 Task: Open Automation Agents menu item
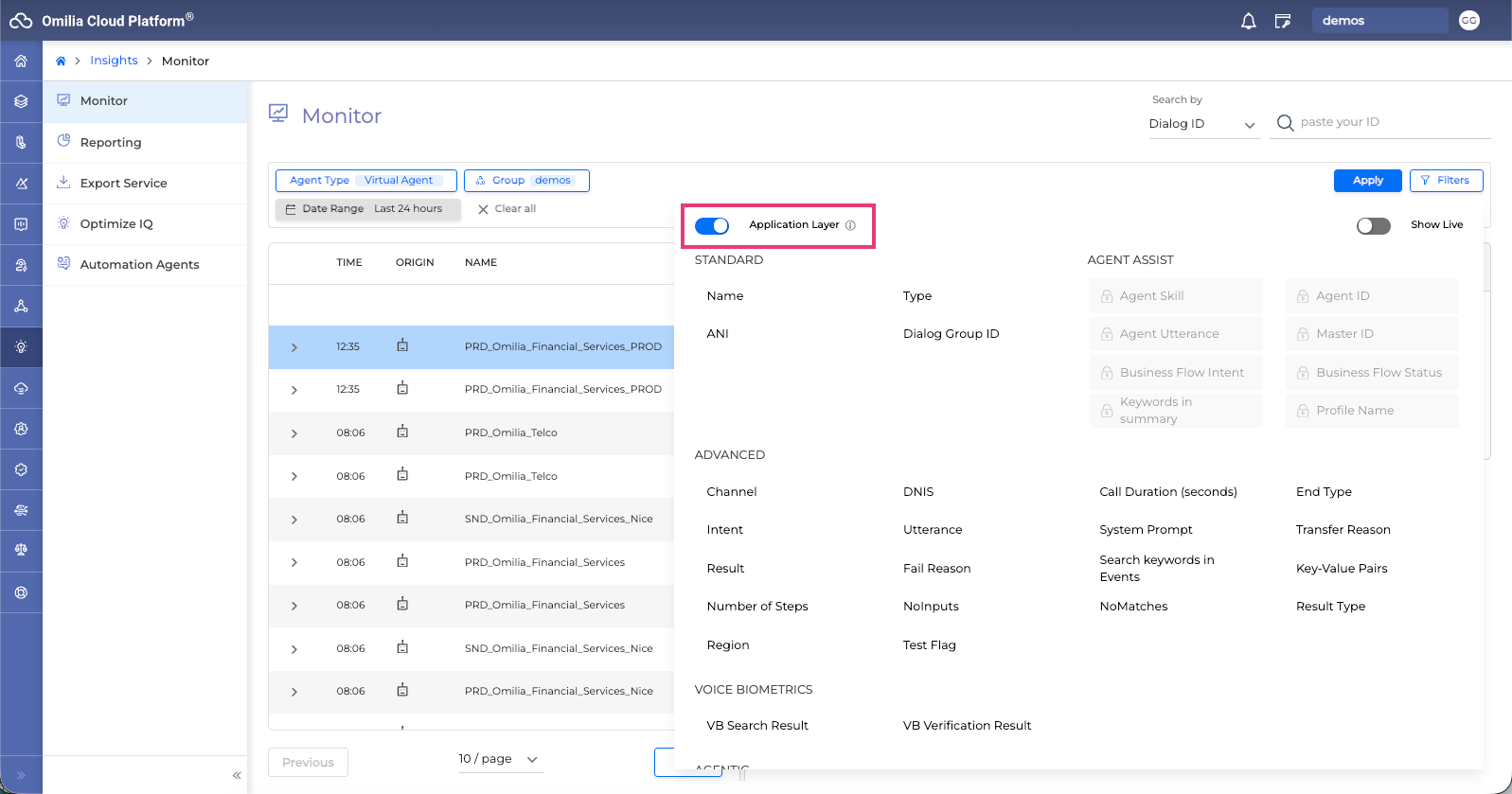(x=145, y=264)
